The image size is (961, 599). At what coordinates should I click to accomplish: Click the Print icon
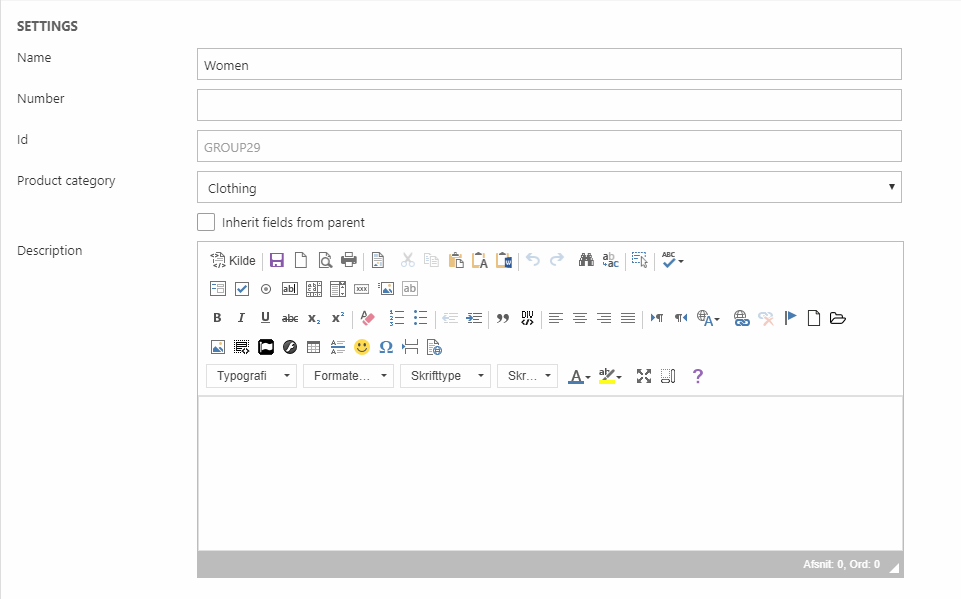coord(349,260)
